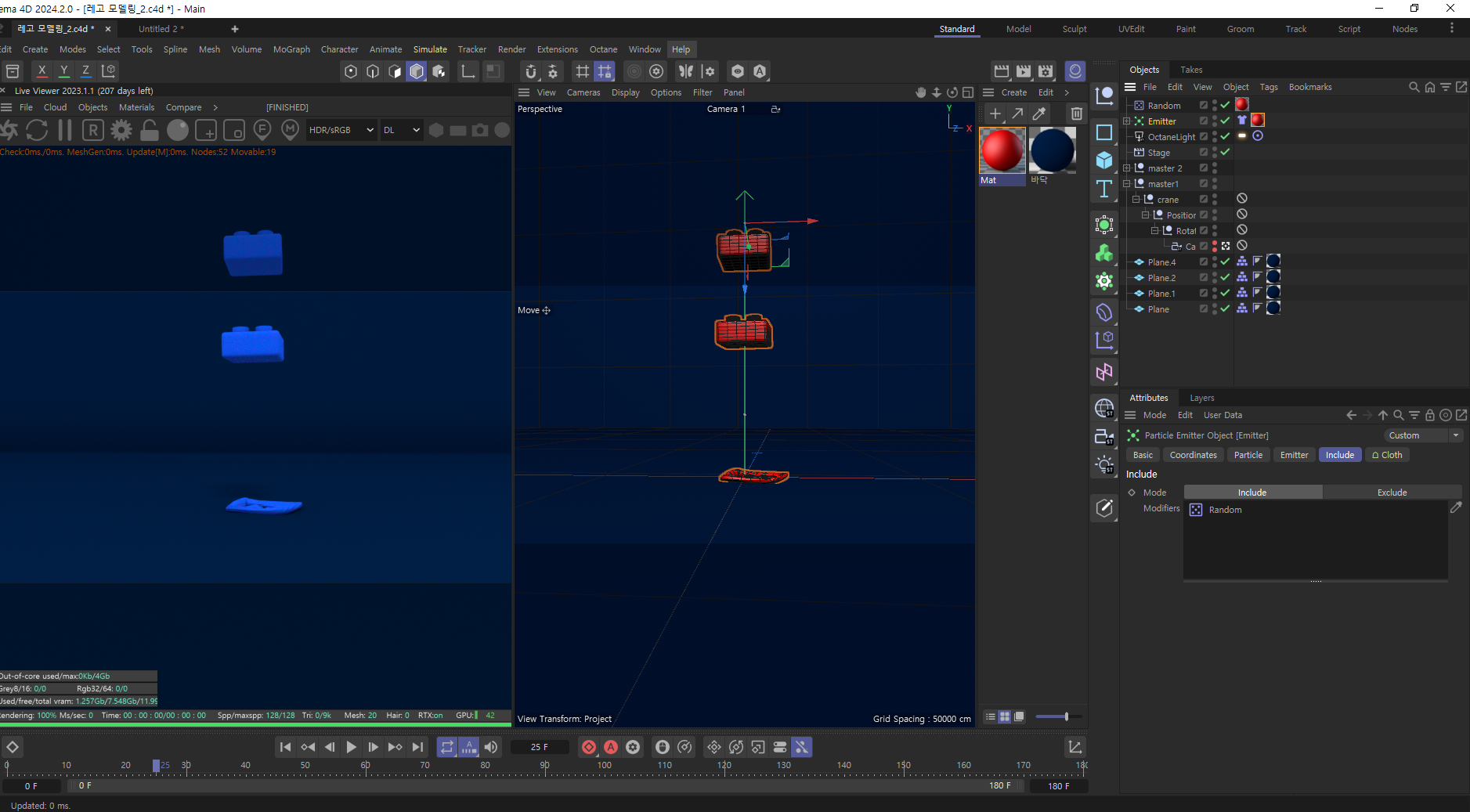Create Cube primitive from side palette
The width and height of the screenshot is (1470, 812).
(1104, 161)
